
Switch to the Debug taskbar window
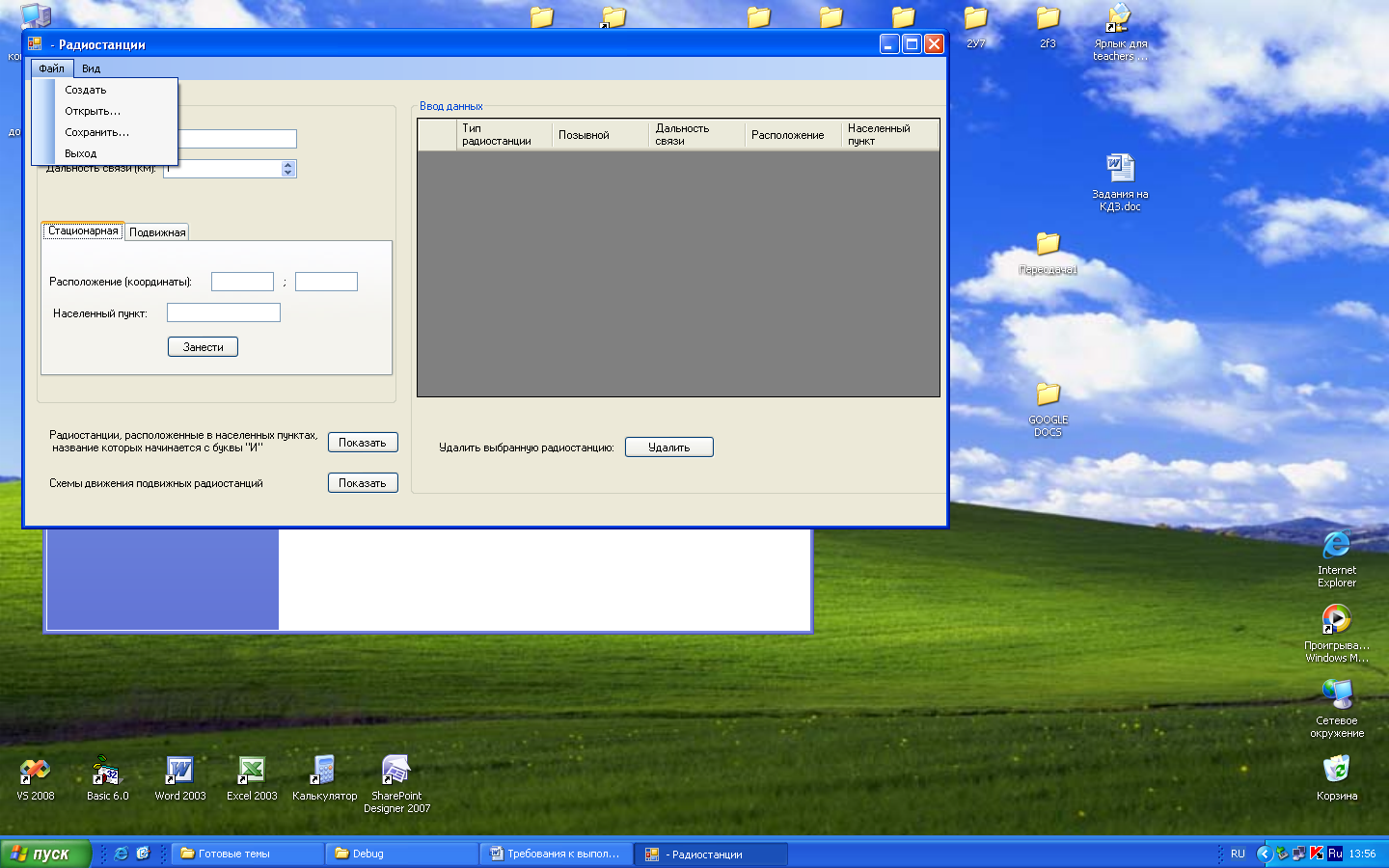403,854
